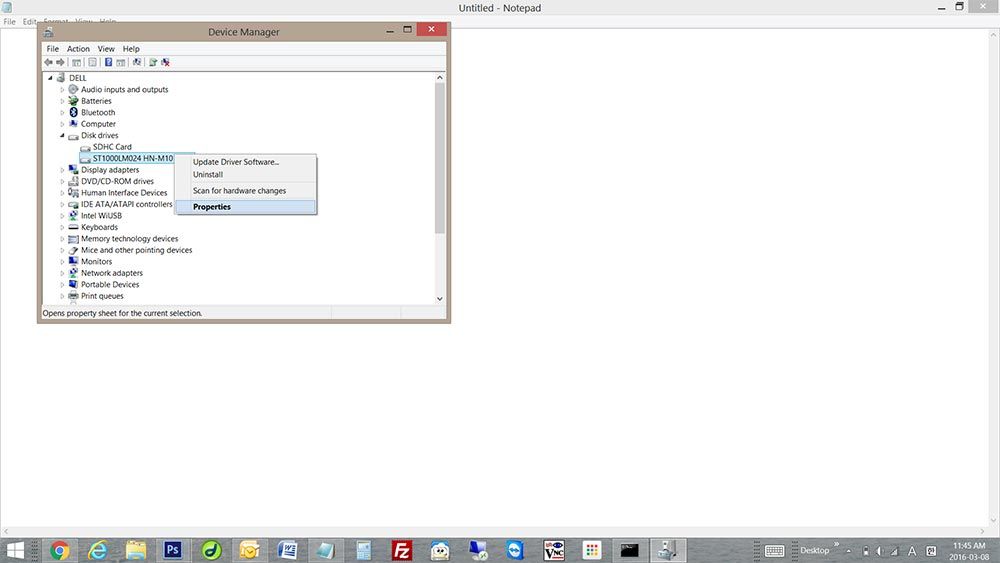This screenshot has height=563, width=1000.
Task: Click the Properties sheet toolbar icon
Action: pos(92,62)
